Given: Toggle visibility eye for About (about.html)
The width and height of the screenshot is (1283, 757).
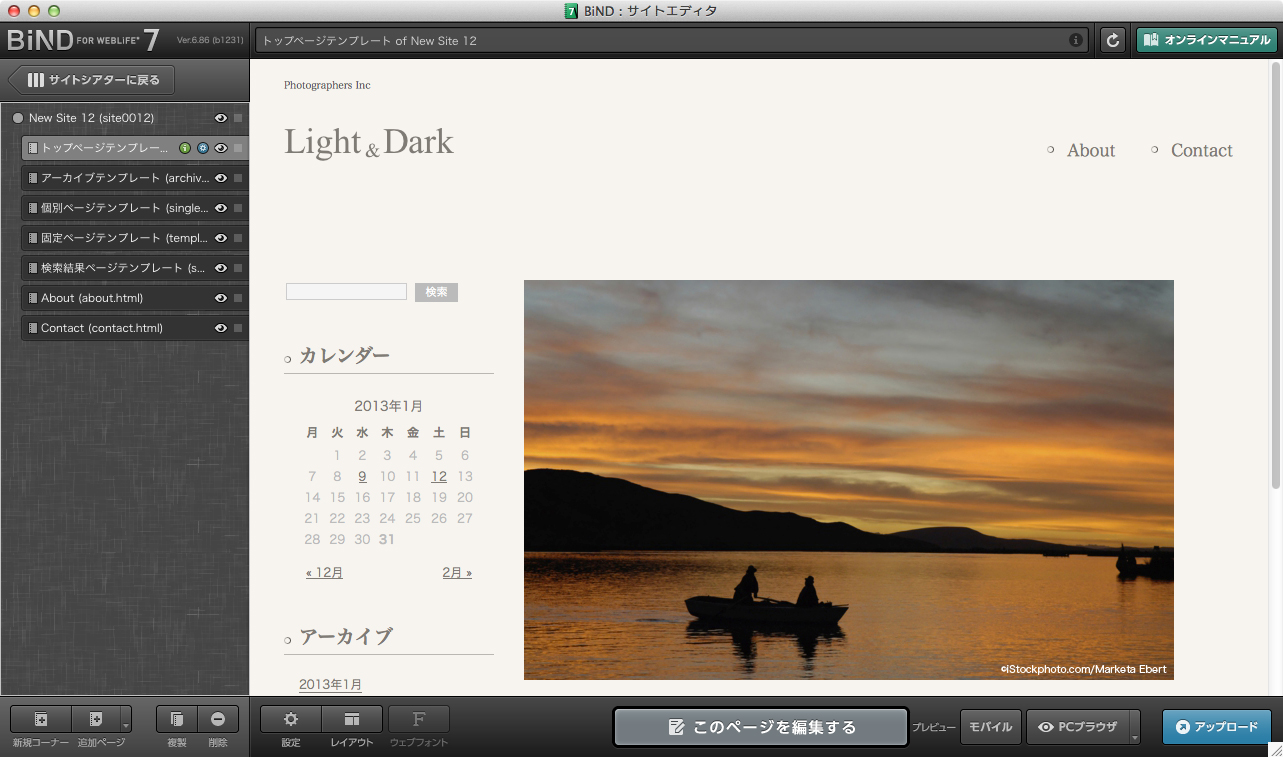Looking at the screenshot, I should point(221,298).
